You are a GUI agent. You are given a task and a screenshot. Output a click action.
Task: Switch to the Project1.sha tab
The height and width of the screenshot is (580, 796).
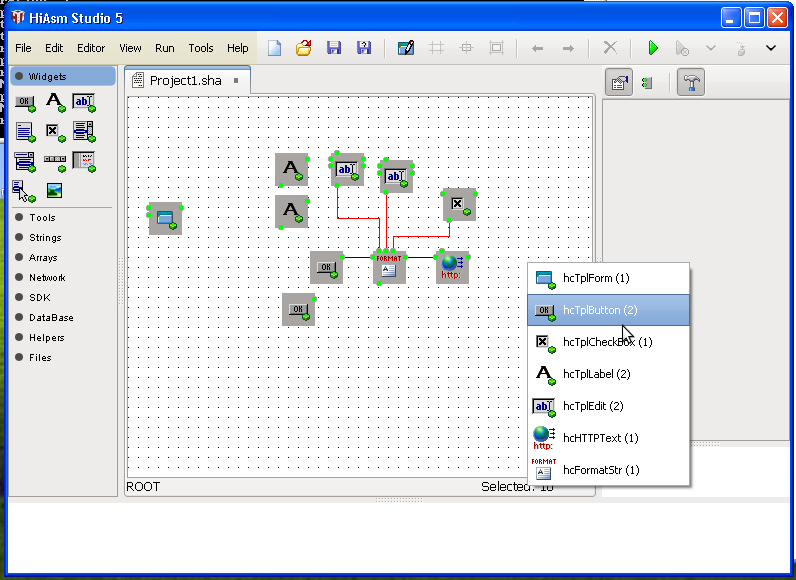pyautogui.click(x=185, y=80)
